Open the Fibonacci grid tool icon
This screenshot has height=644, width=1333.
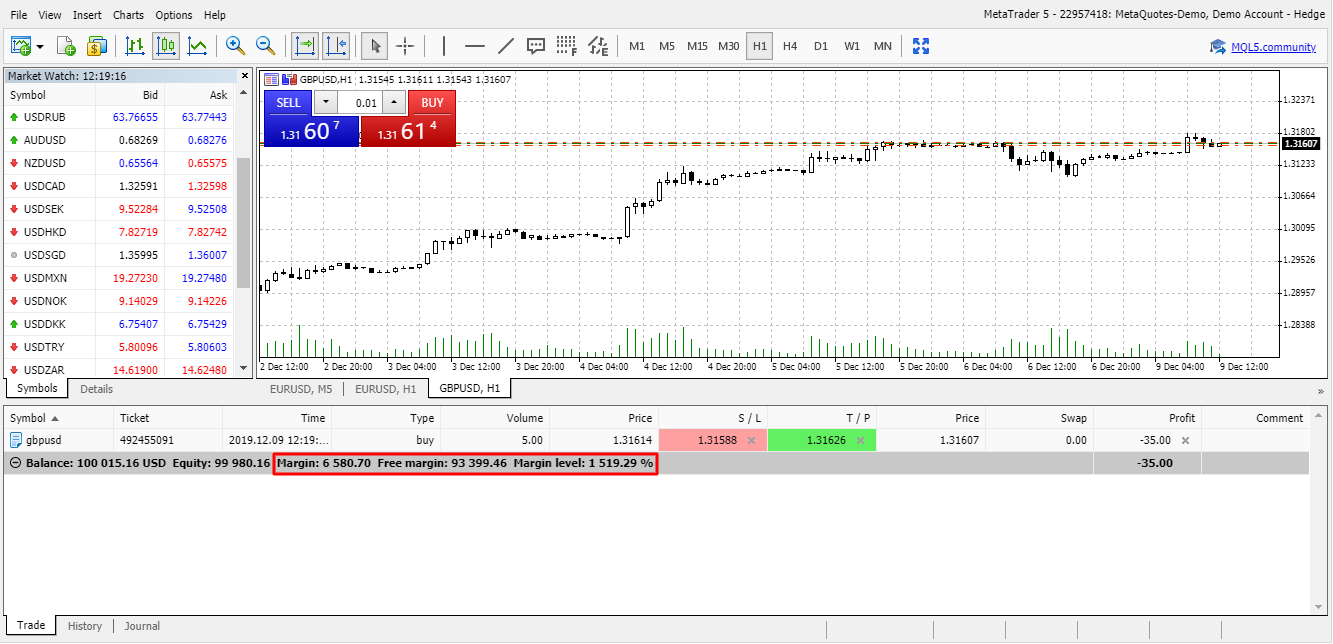(567, 46)
